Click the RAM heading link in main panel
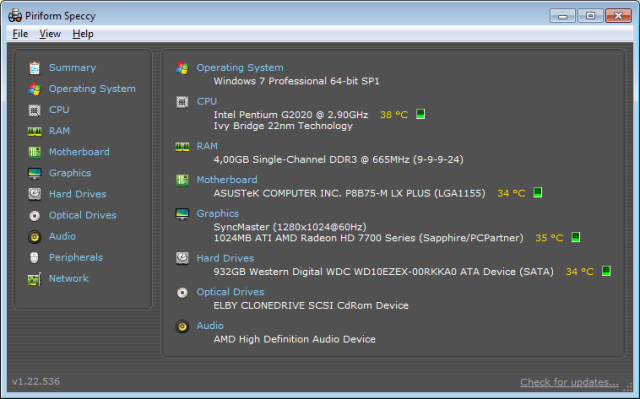Viewport: 640px width, 399px height. click(x=207, y=146)
